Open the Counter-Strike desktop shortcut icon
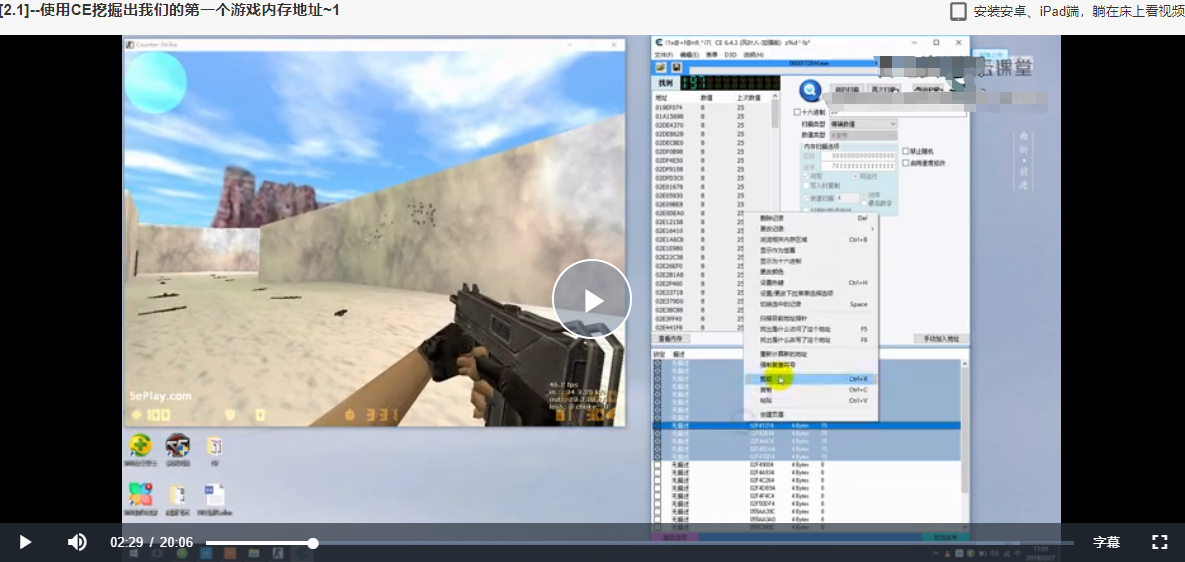Screen dimensions: 1185x562 pos(177,446)
